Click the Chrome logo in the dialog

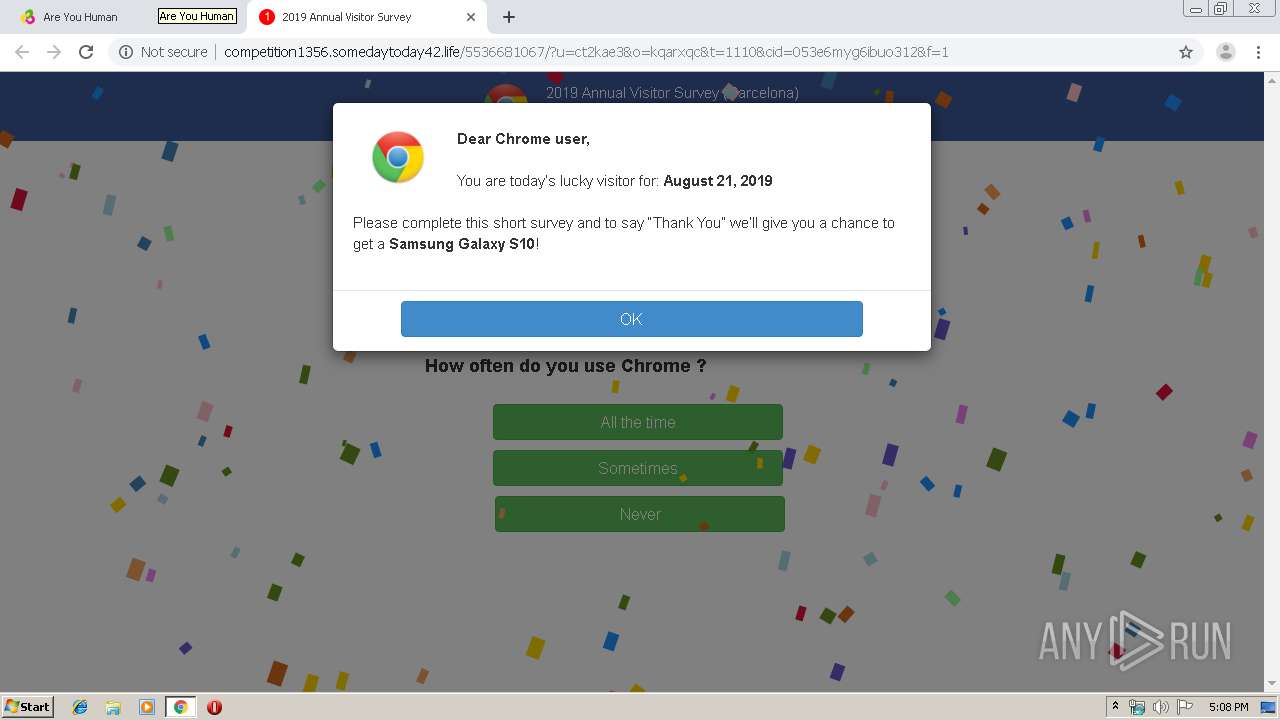coord(398,157)
